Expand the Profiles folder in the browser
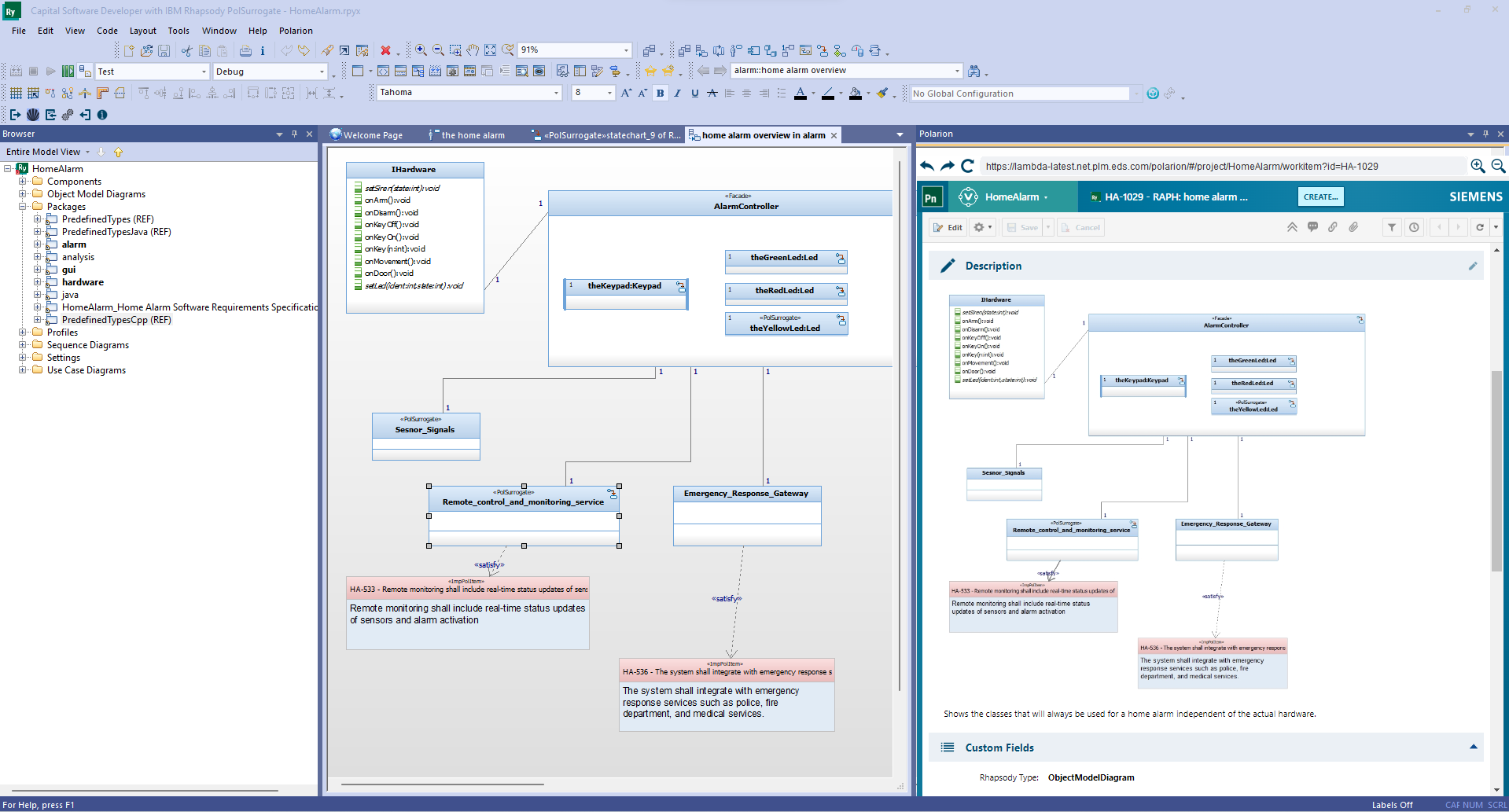The image size is (1509, 812). point(22,332)
